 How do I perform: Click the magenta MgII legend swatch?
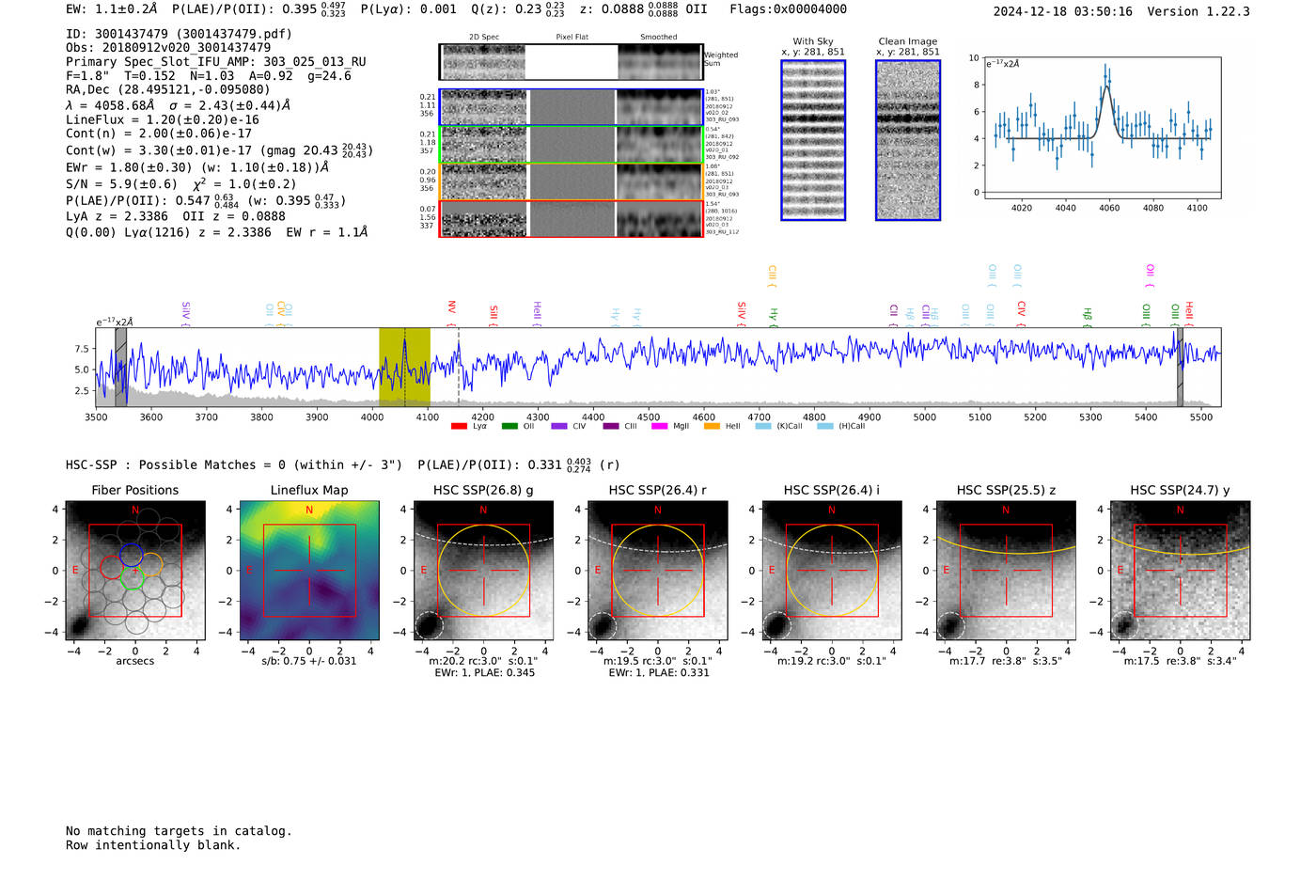click(660, 426)
